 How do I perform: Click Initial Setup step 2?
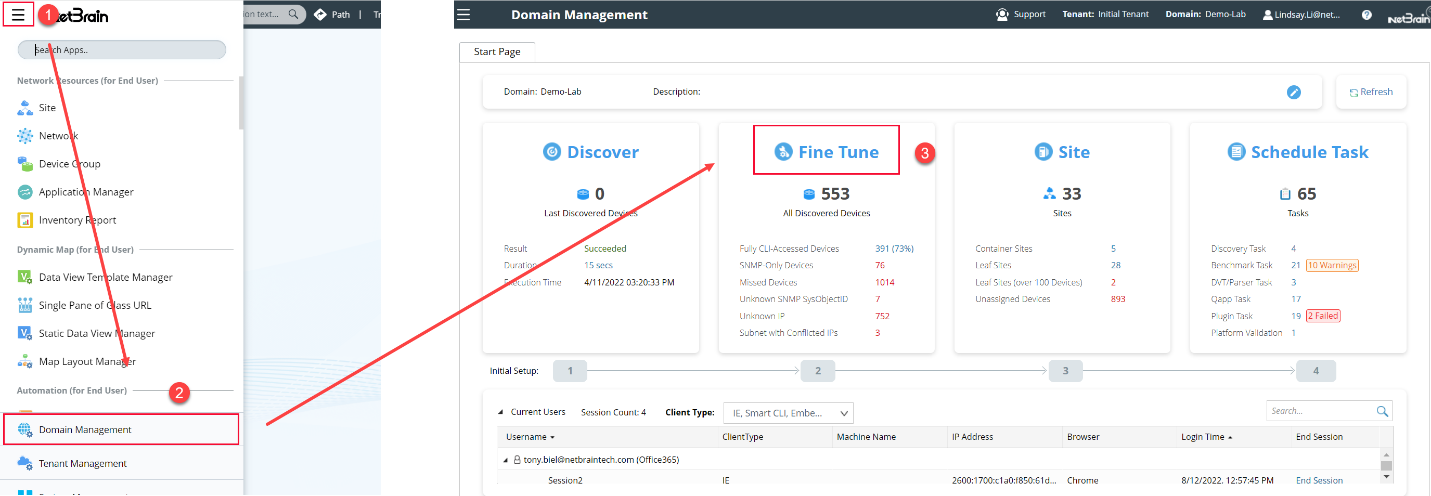(818, 371)
